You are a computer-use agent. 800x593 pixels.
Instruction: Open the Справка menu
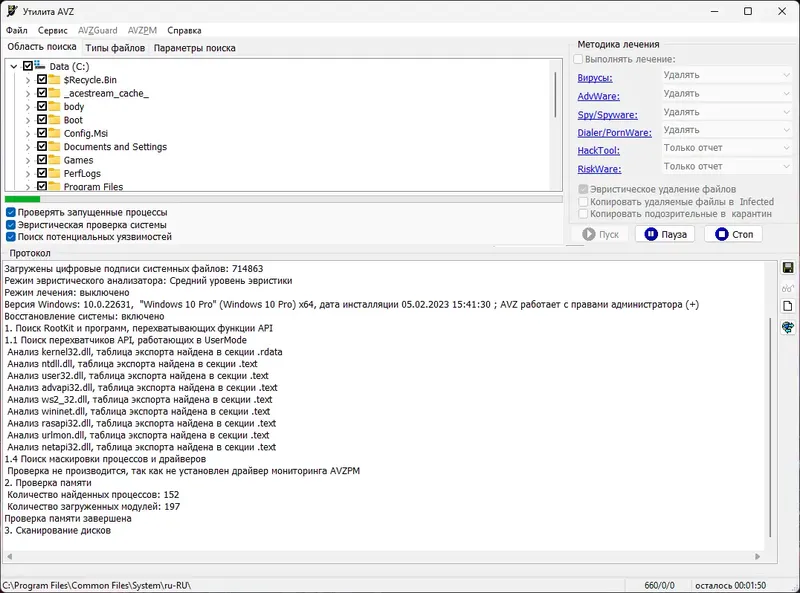[x=184, y=31]
